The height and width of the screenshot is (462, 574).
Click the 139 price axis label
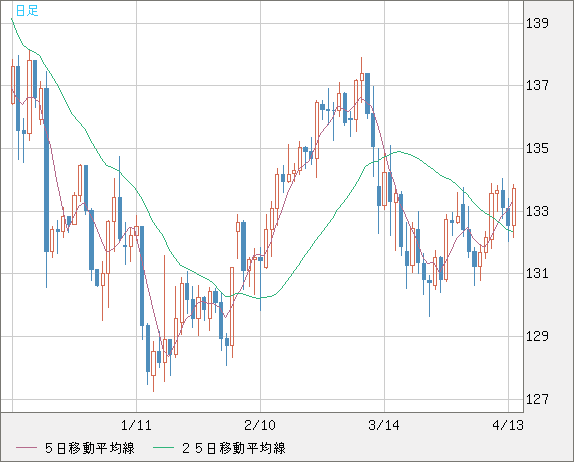tap(537, 23)
